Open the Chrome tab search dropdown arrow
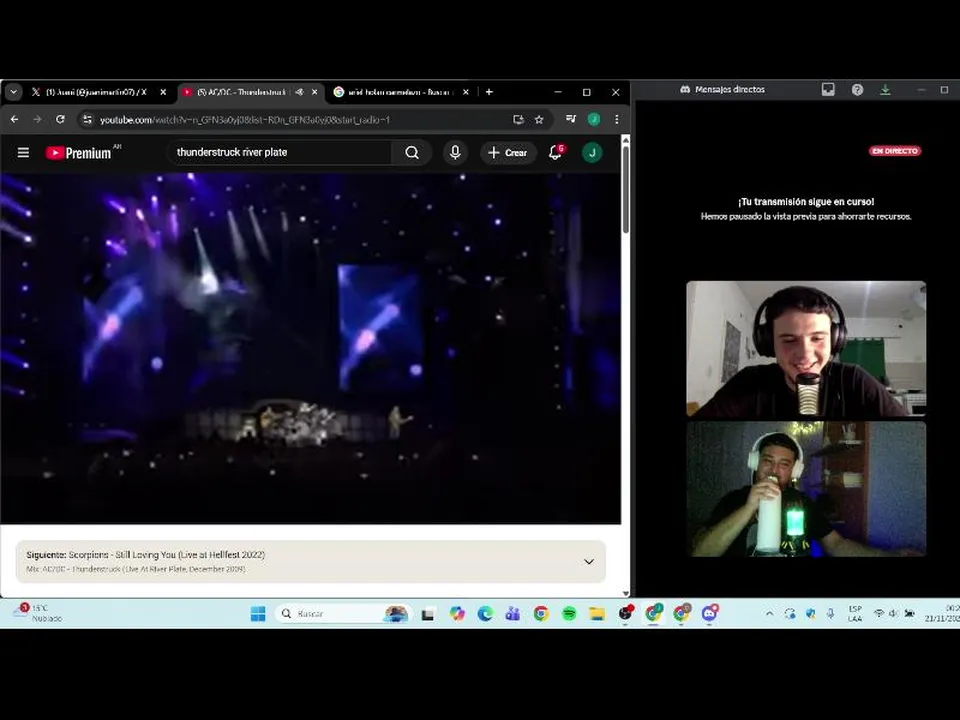The height and width of the screenshot is (720, 960). (x=13, y=92)
